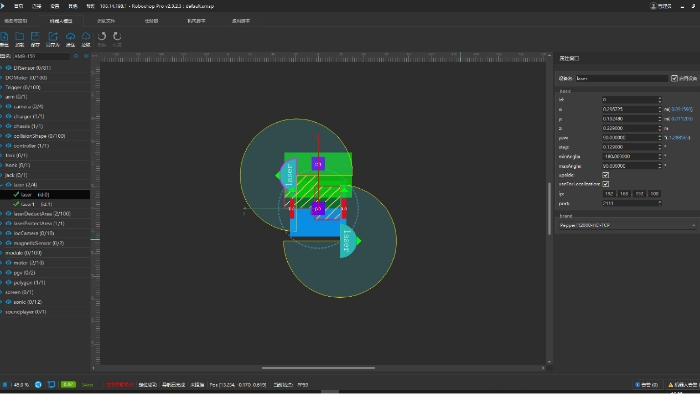Select the 'laser1' child item in tree
700x394 pixels.
pos(45,204)
